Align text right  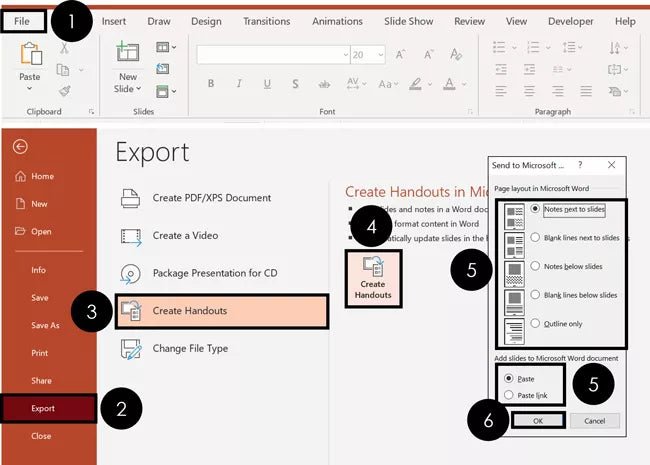558,90
